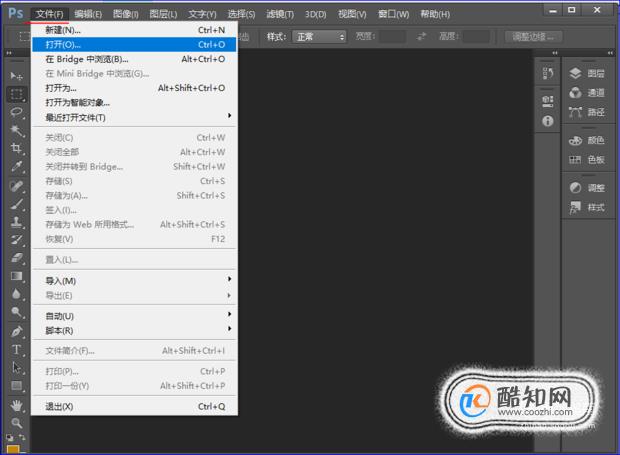
Task: Open the 样式 (Styles) panel
Action: 587,207
